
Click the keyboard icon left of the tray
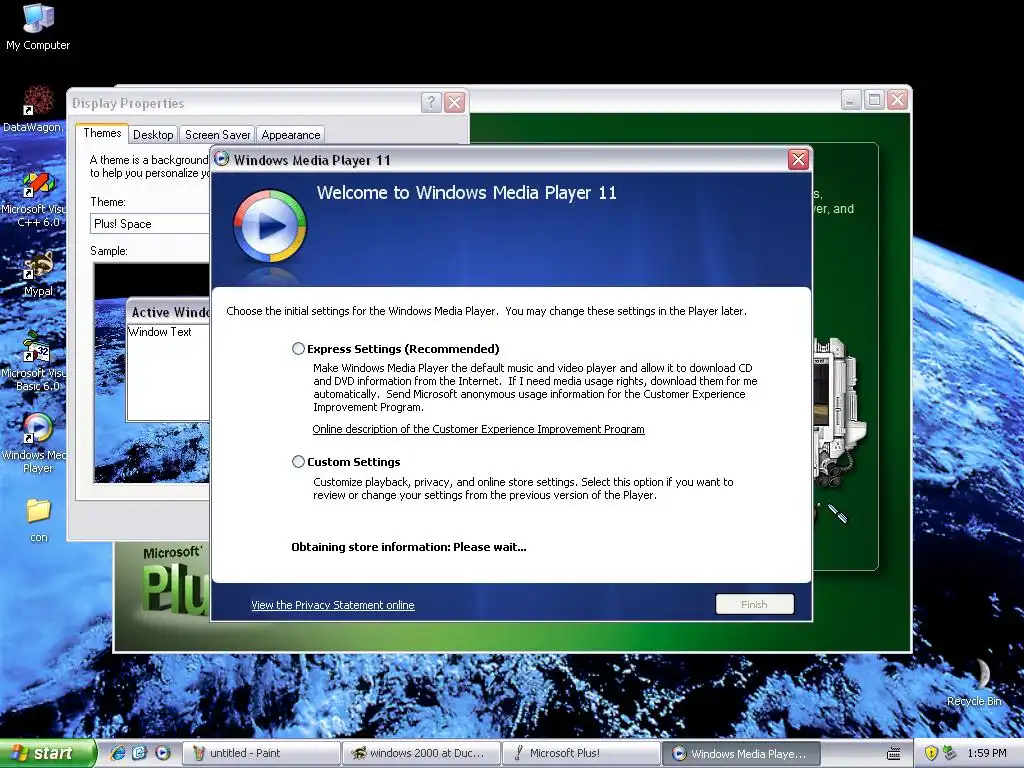(893, 754)
